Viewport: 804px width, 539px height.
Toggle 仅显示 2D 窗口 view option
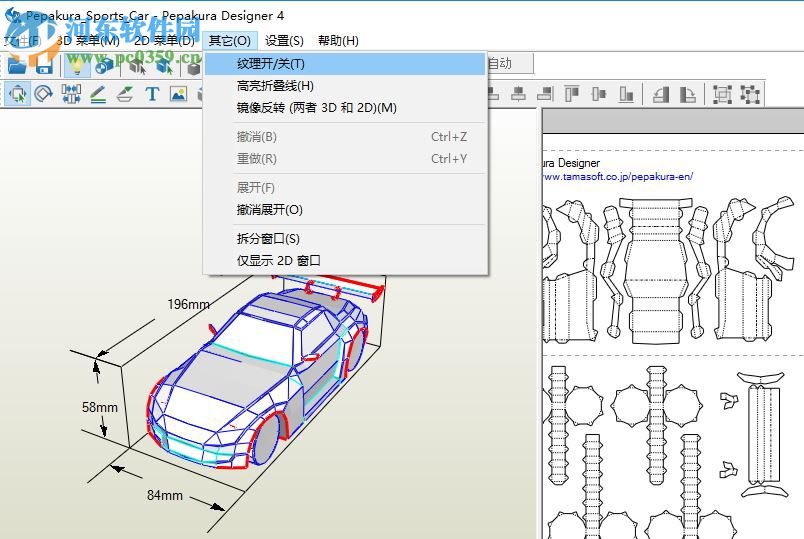pyautogui.click(x=278, y=260)
